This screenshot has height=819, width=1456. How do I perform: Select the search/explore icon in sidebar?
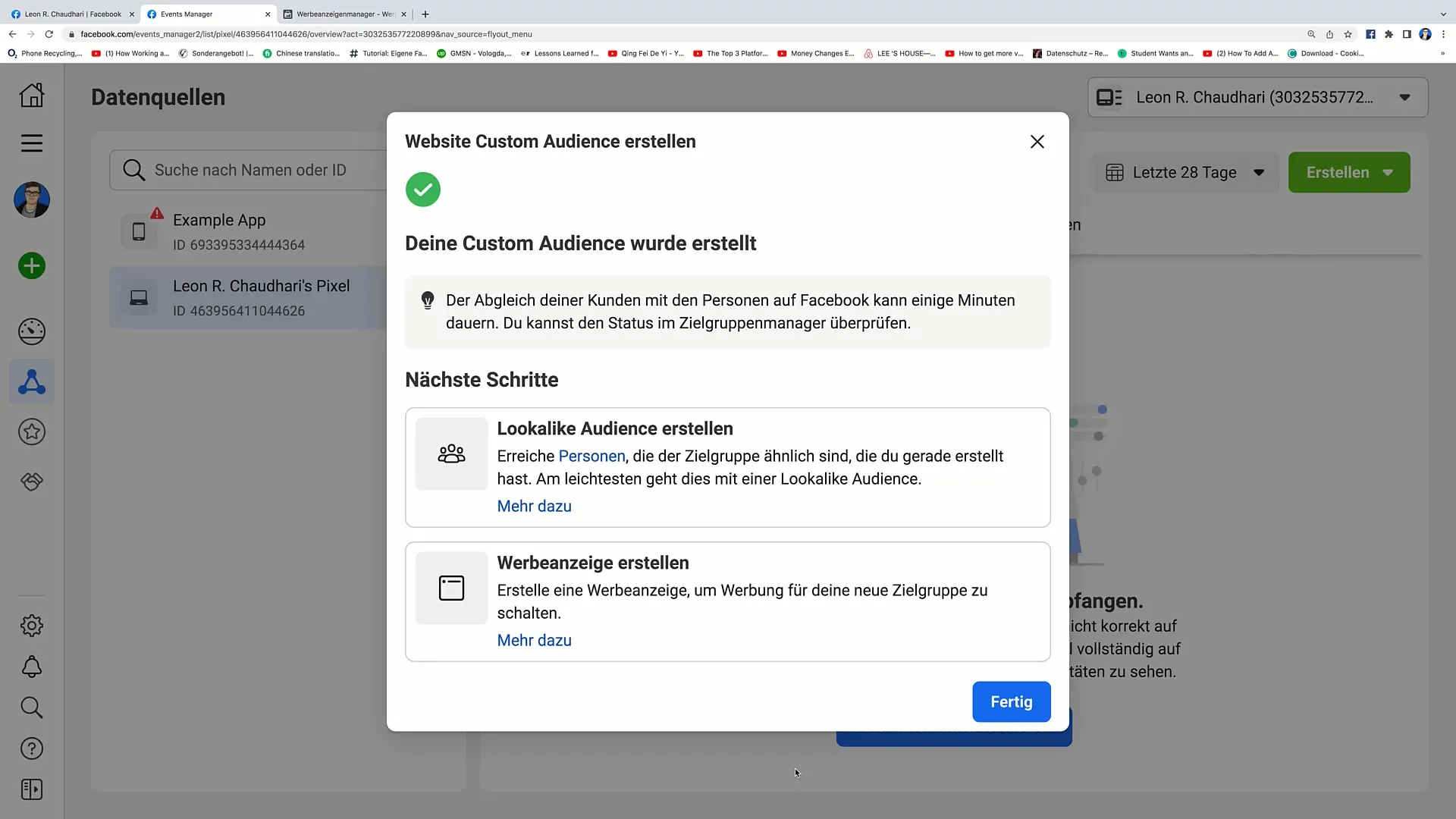32,708
